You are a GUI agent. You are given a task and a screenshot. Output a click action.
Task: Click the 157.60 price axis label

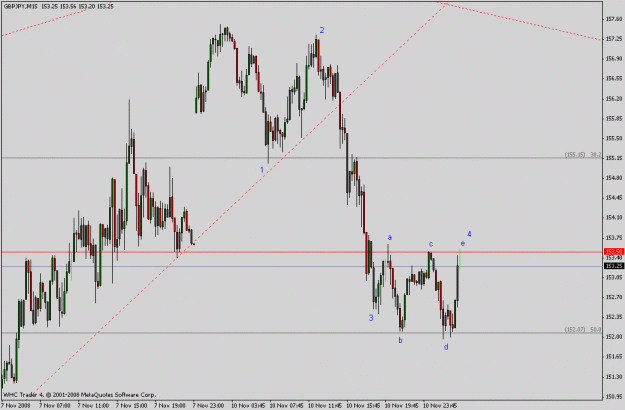point(614,19)
